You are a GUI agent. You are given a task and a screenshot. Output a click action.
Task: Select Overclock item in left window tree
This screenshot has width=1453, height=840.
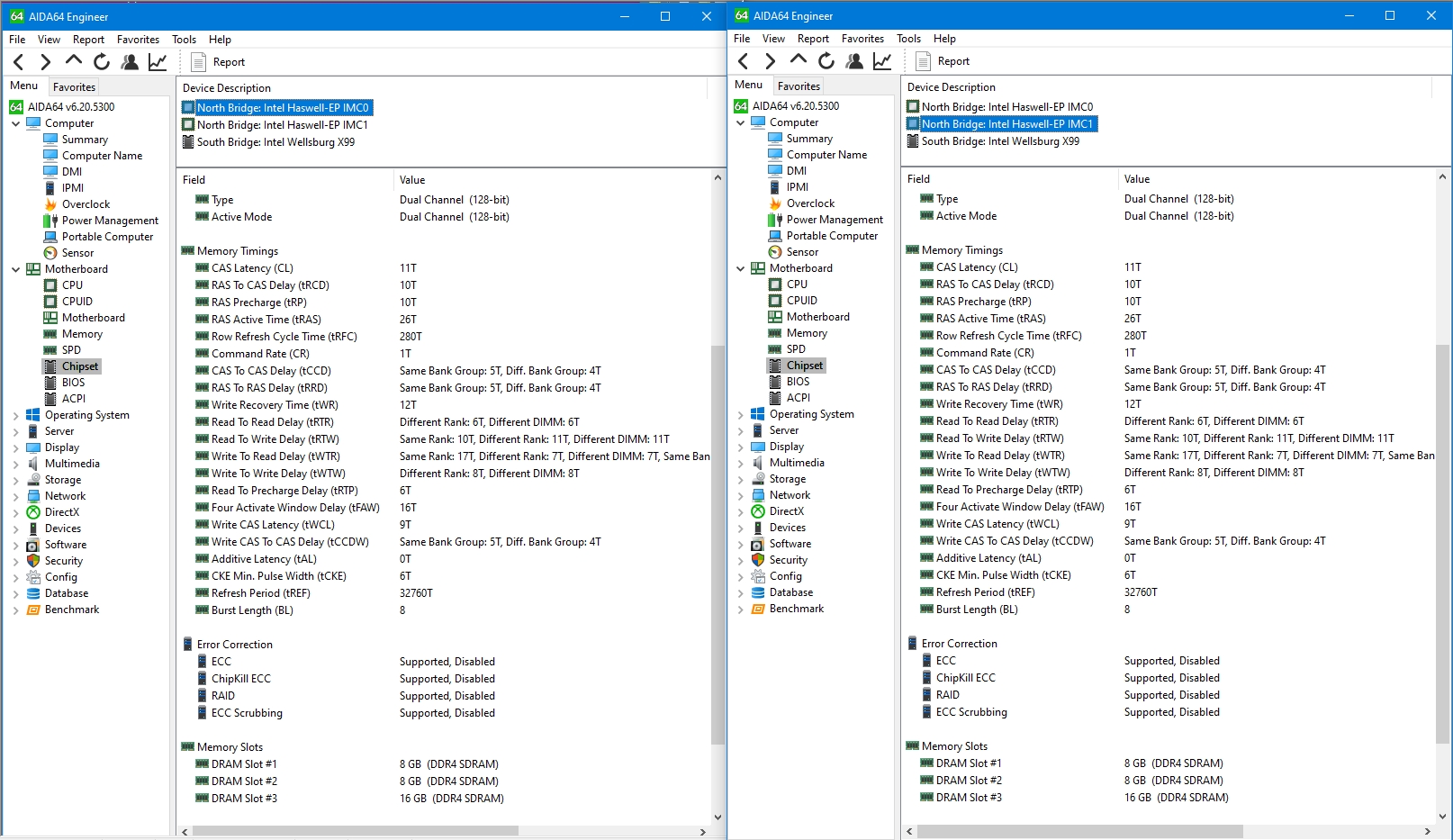[86, 204]
